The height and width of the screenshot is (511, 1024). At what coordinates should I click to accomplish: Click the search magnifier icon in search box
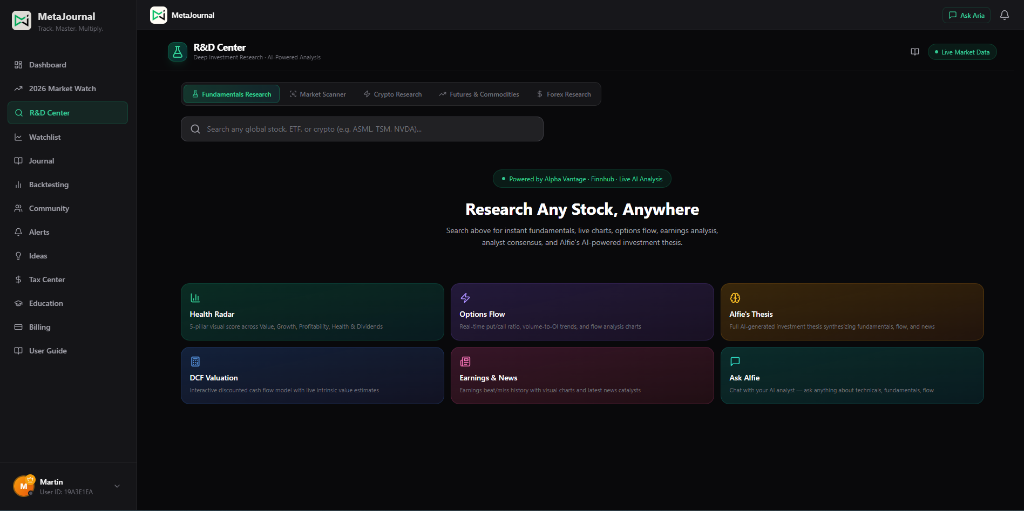click(x=195, y=129)
